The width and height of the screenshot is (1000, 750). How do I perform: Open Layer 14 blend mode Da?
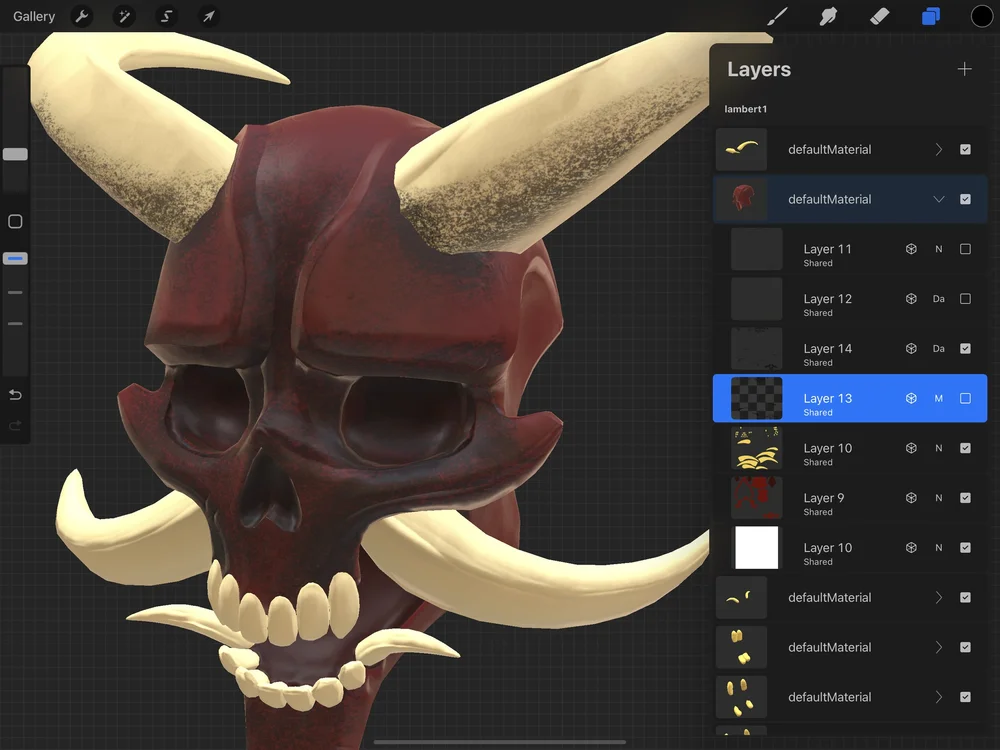click(938, 348)
